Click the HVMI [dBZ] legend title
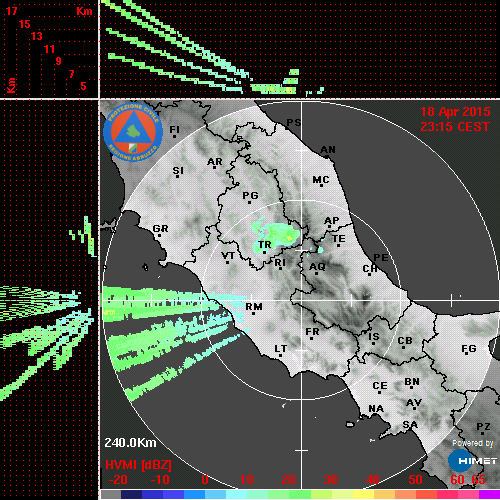The height and width of the screenshot is (500, 500). (x=138, y=465)
